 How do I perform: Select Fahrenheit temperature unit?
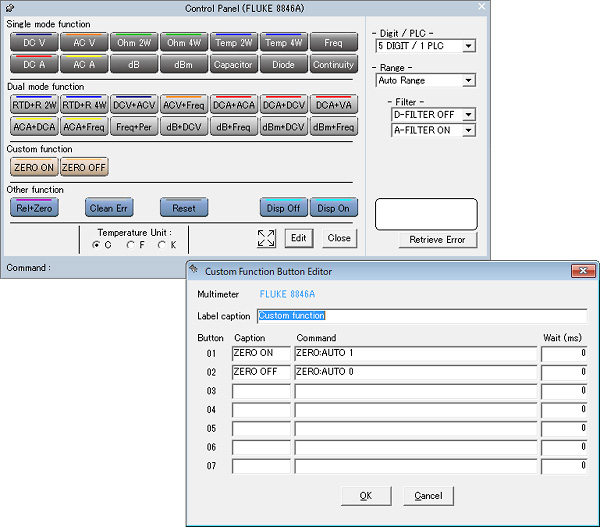[130, 246]
